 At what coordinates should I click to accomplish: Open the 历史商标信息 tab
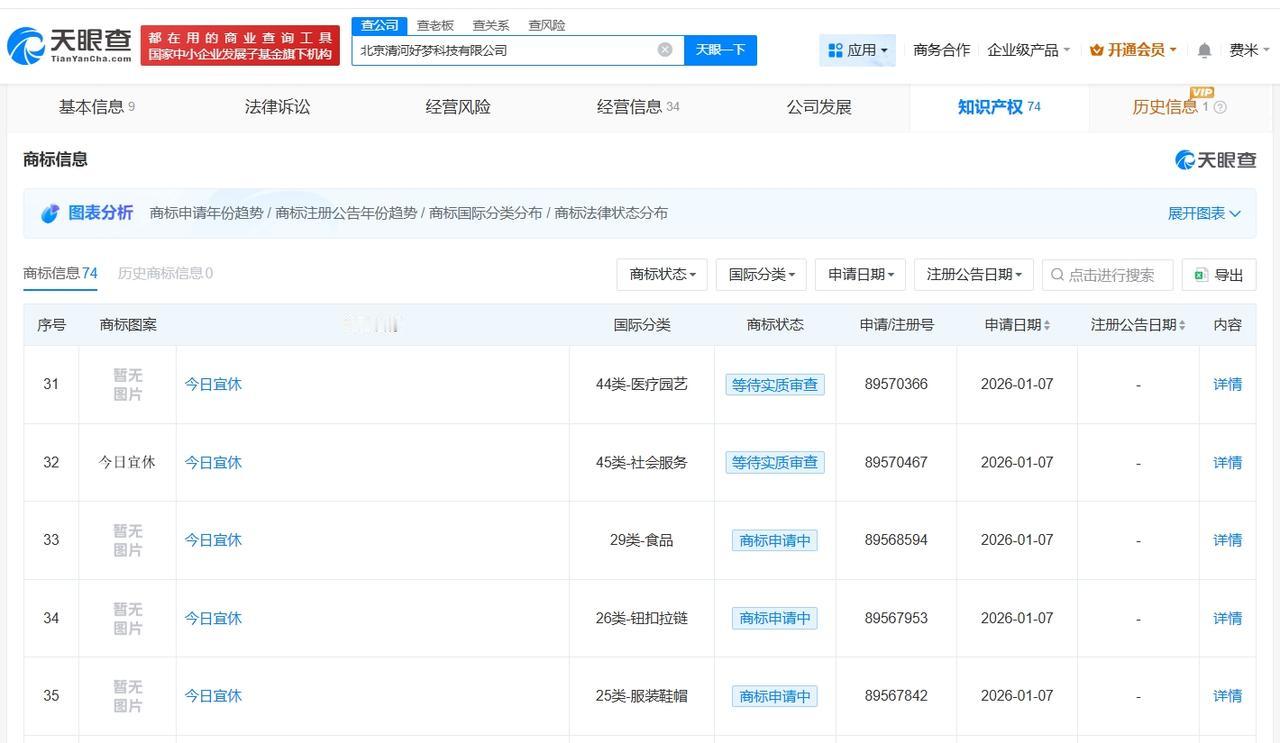[x=163, y=272]
